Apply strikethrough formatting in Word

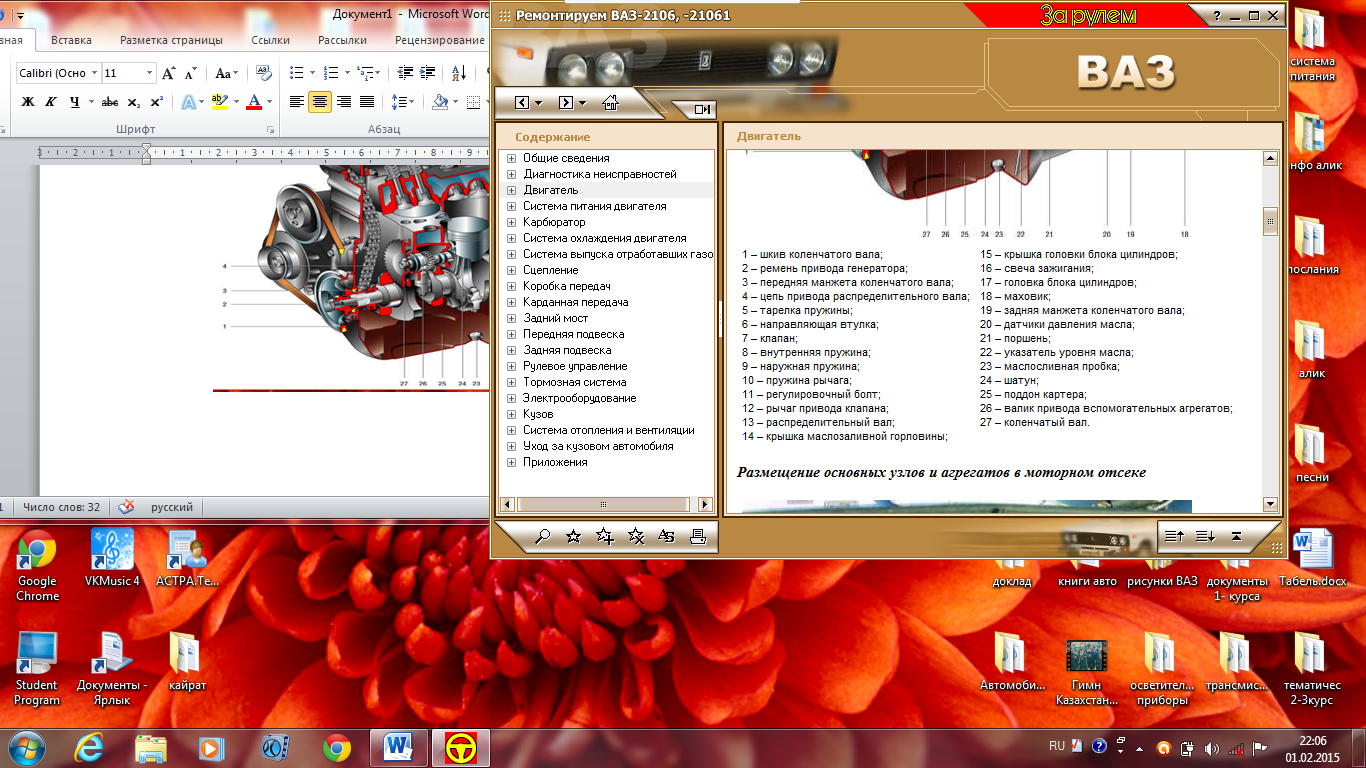tap(110, 101)
